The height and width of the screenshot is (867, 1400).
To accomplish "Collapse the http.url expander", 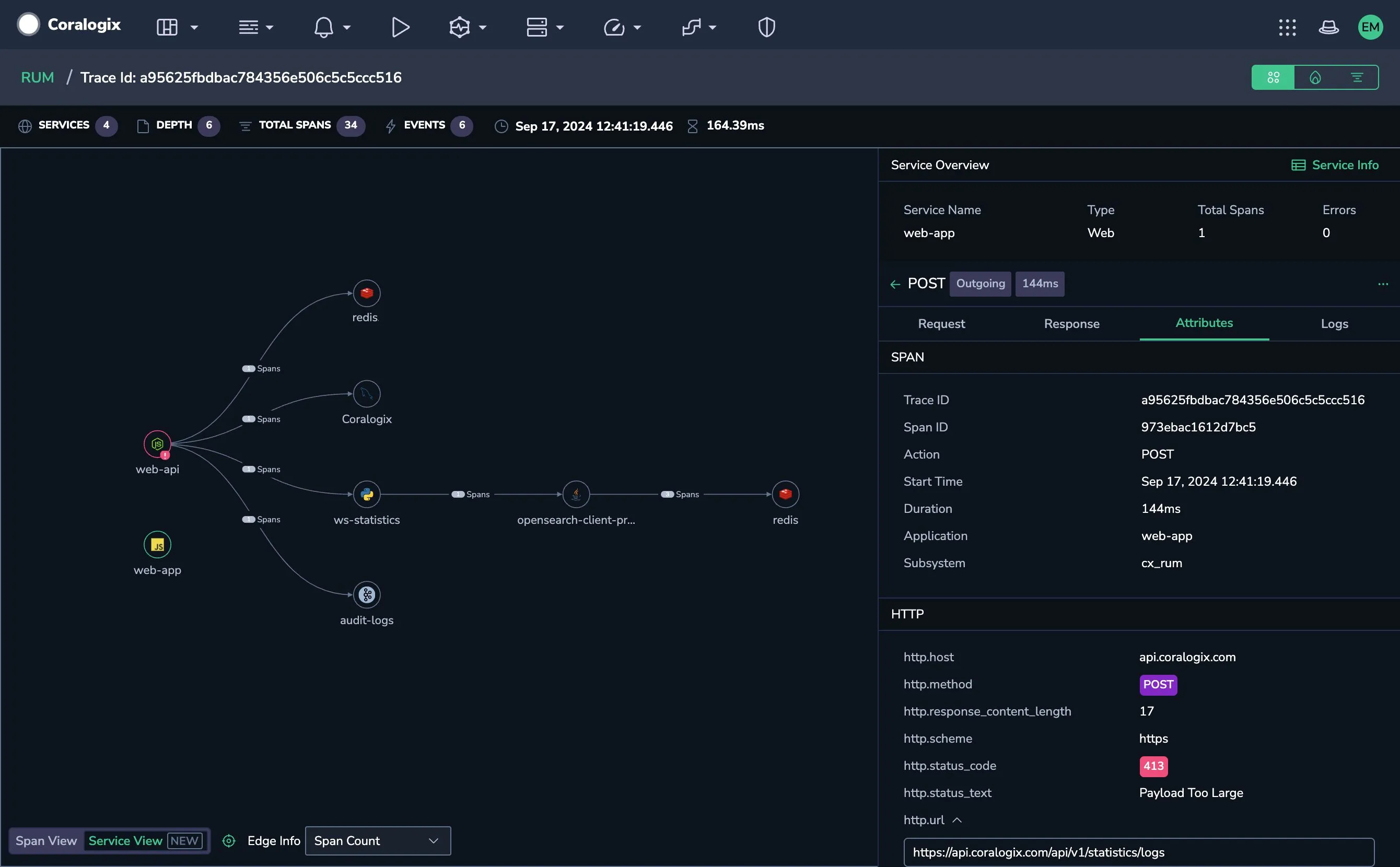I will click(x=956, y=820).
